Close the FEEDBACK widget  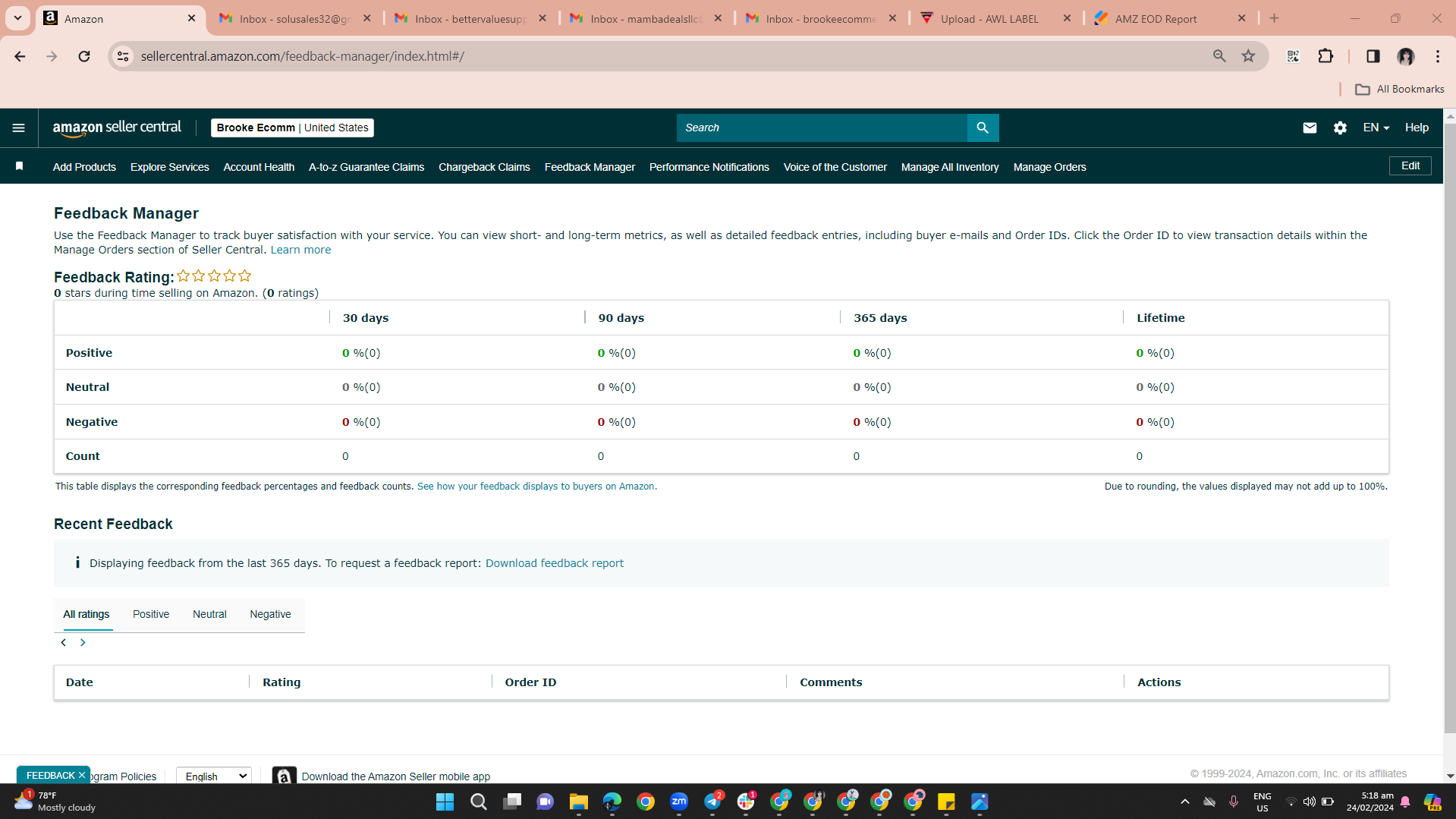point(82,775)
